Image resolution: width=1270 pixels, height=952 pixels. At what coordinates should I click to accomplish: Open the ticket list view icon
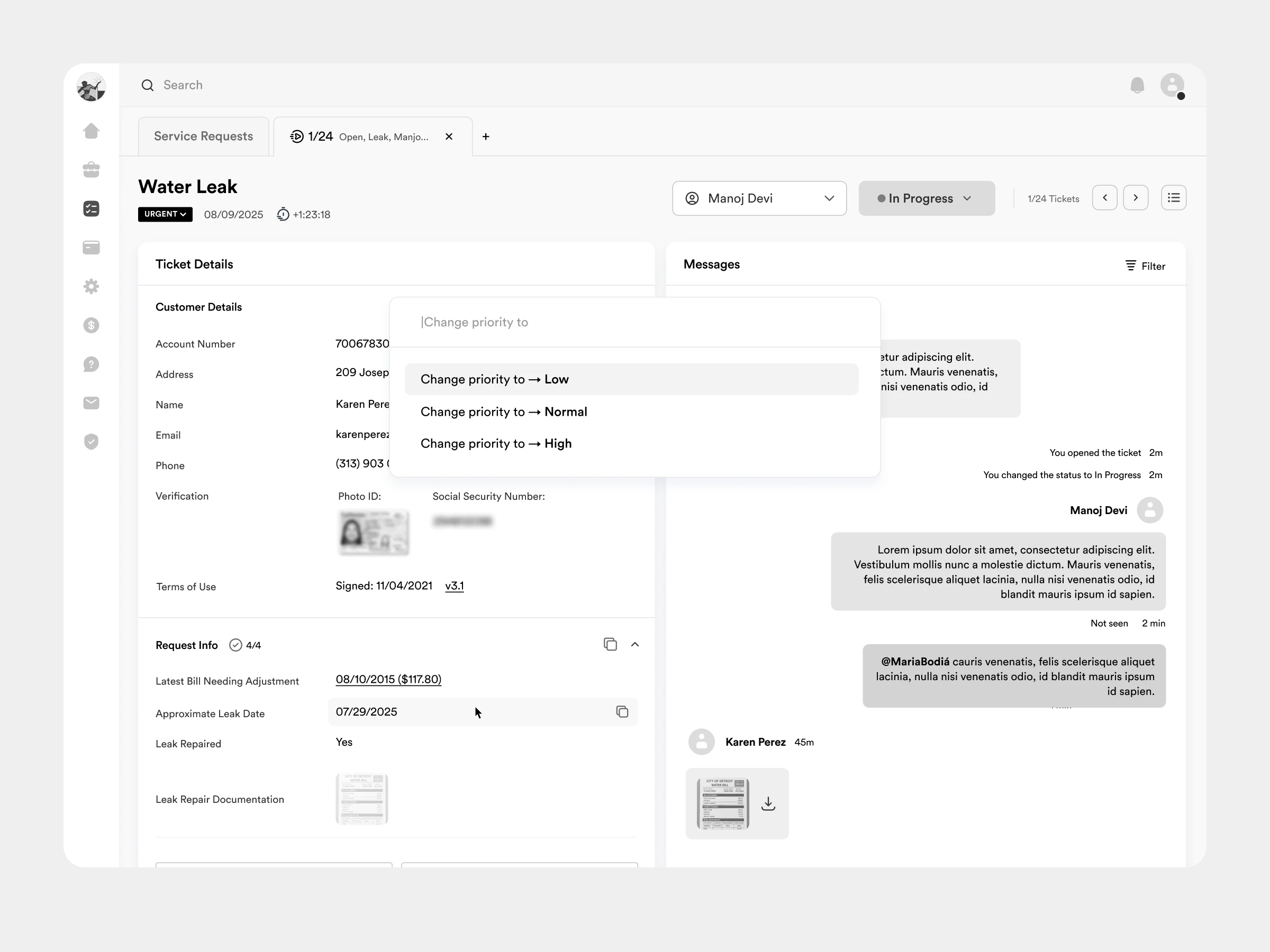(1174, 198)
